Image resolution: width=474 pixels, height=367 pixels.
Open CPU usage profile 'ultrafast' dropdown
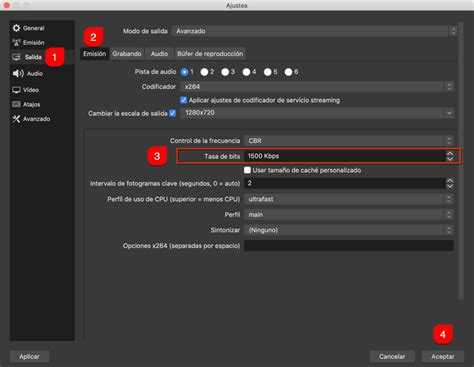(349, 199)
